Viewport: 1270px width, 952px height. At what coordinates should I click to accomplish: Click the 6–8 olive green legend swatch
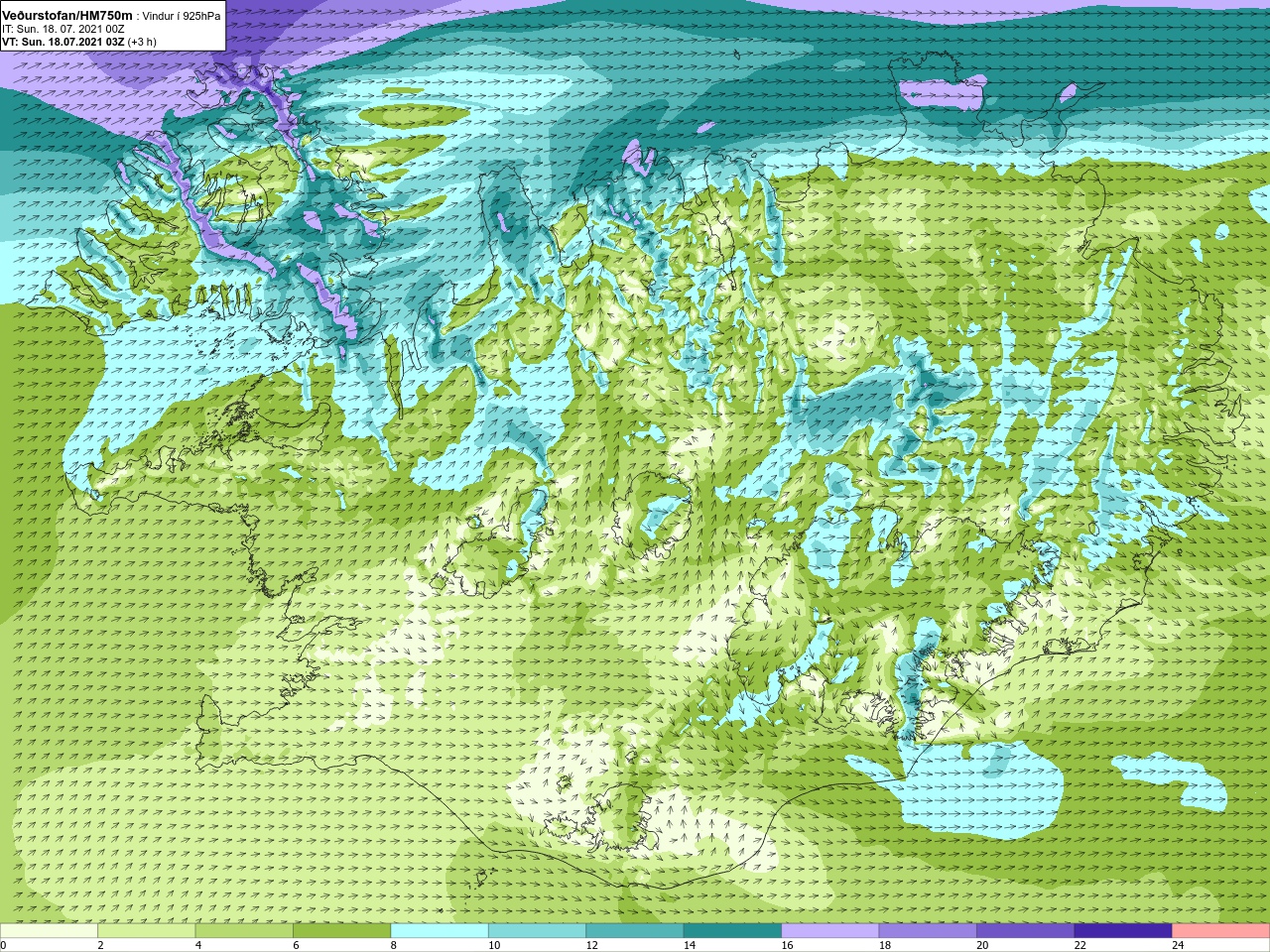pyautogui.click(x=341, y=931)
